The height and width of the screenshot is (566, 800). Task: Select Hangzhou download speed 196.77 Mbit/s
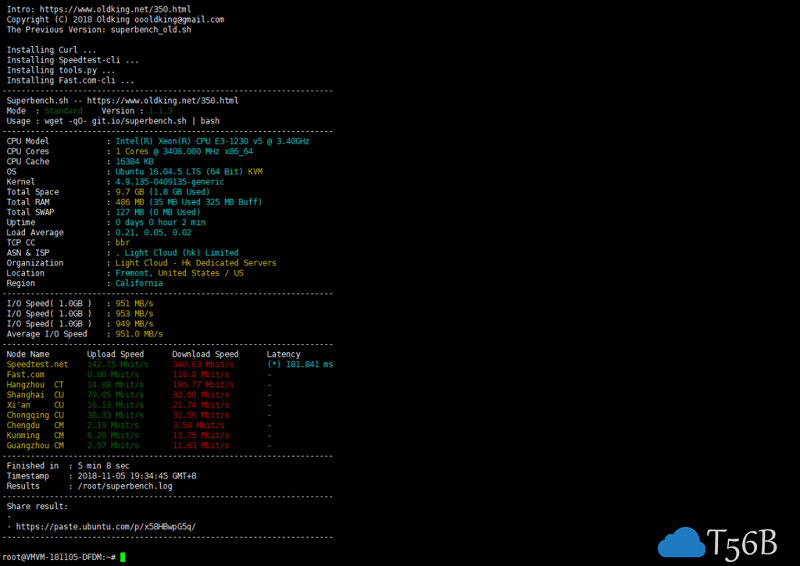(x=203, y=384)
